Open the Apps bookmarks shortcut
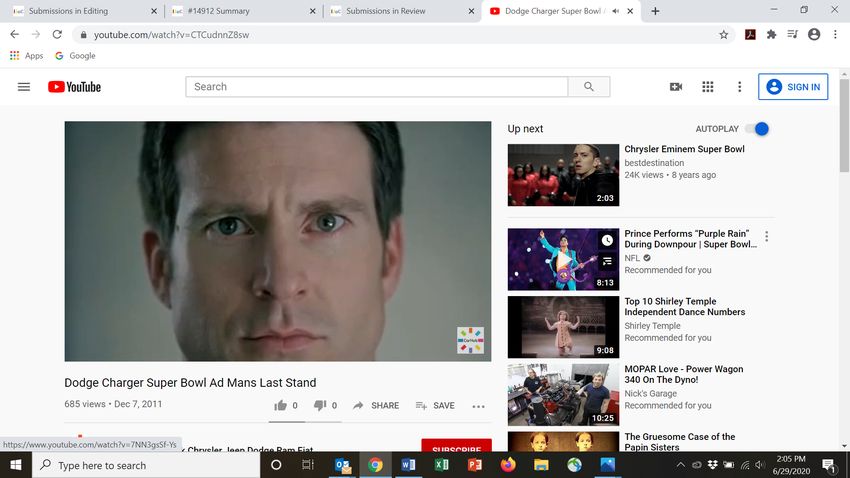Screen dimensions: 850x478 click(26, 56)
